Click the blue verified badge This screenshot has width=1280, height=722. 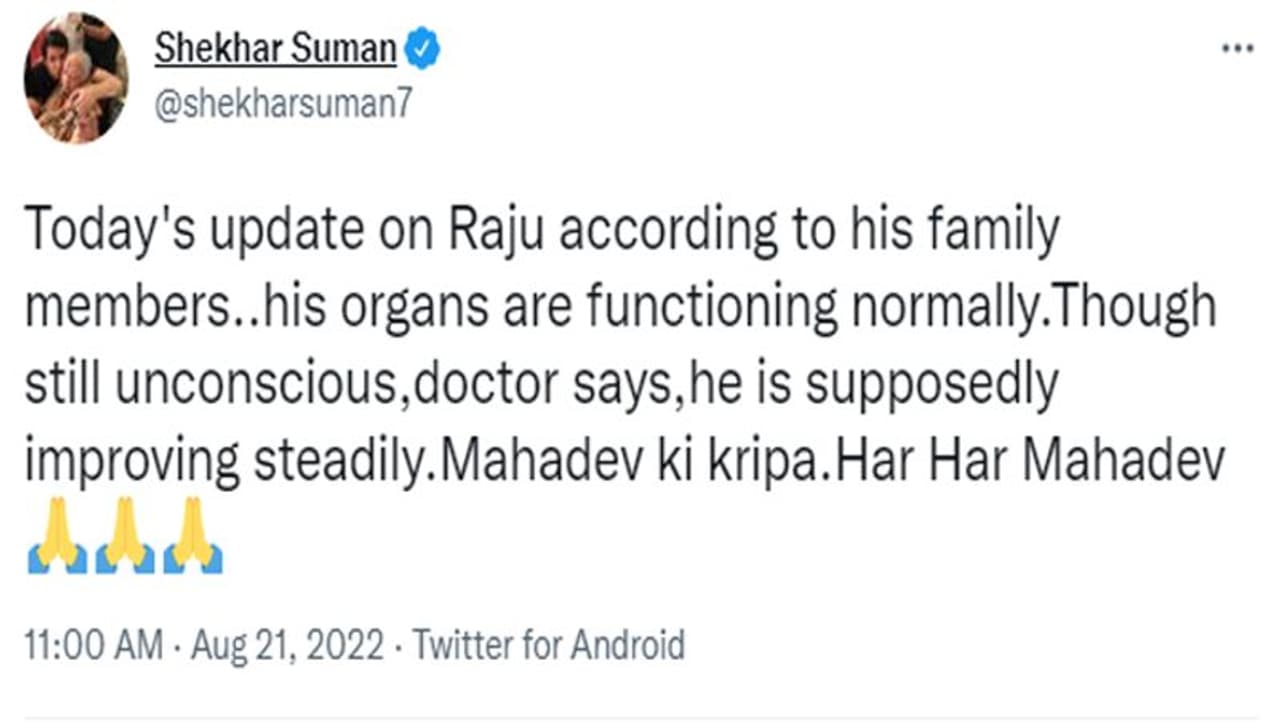coord(422,48)
